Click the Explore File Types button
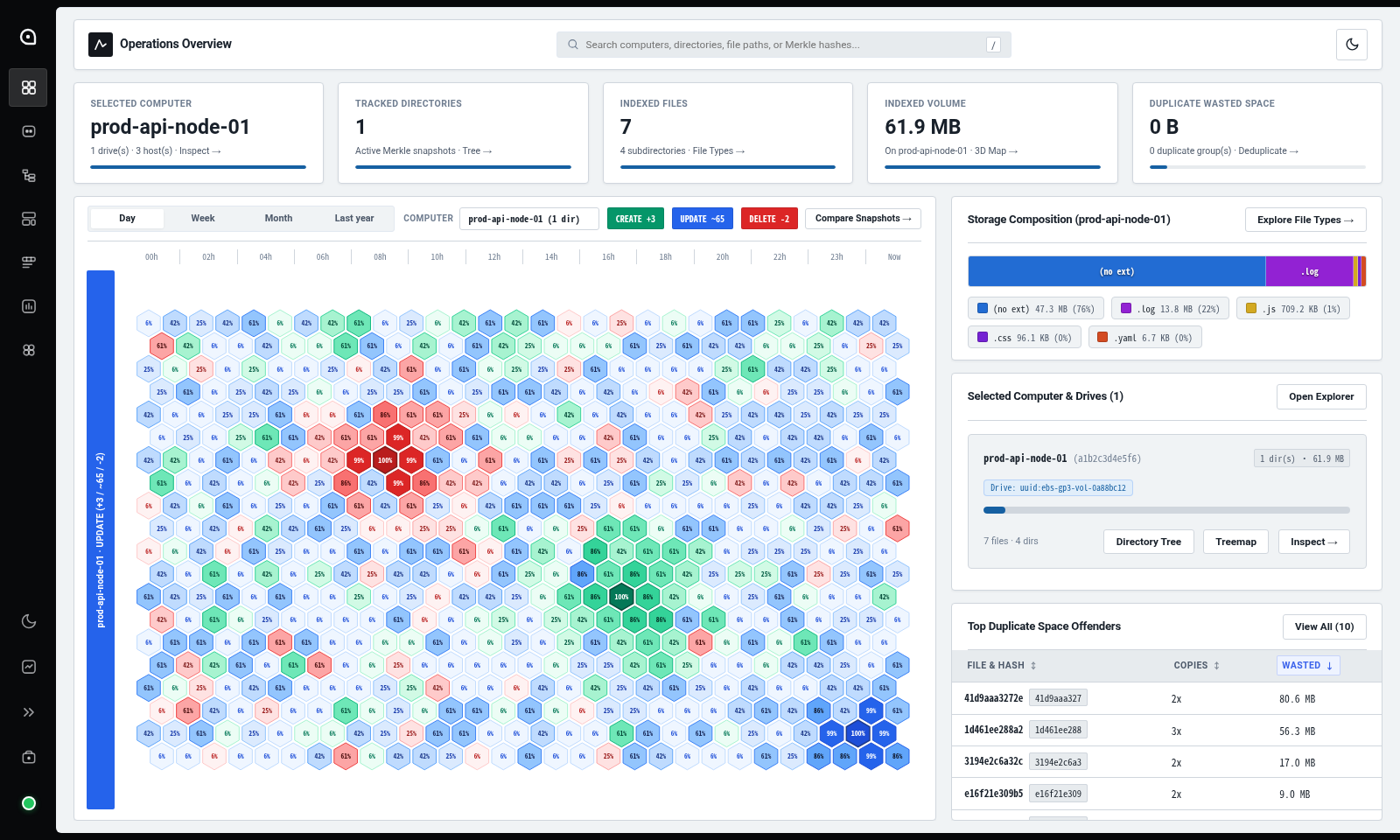 click(1305, 220)
